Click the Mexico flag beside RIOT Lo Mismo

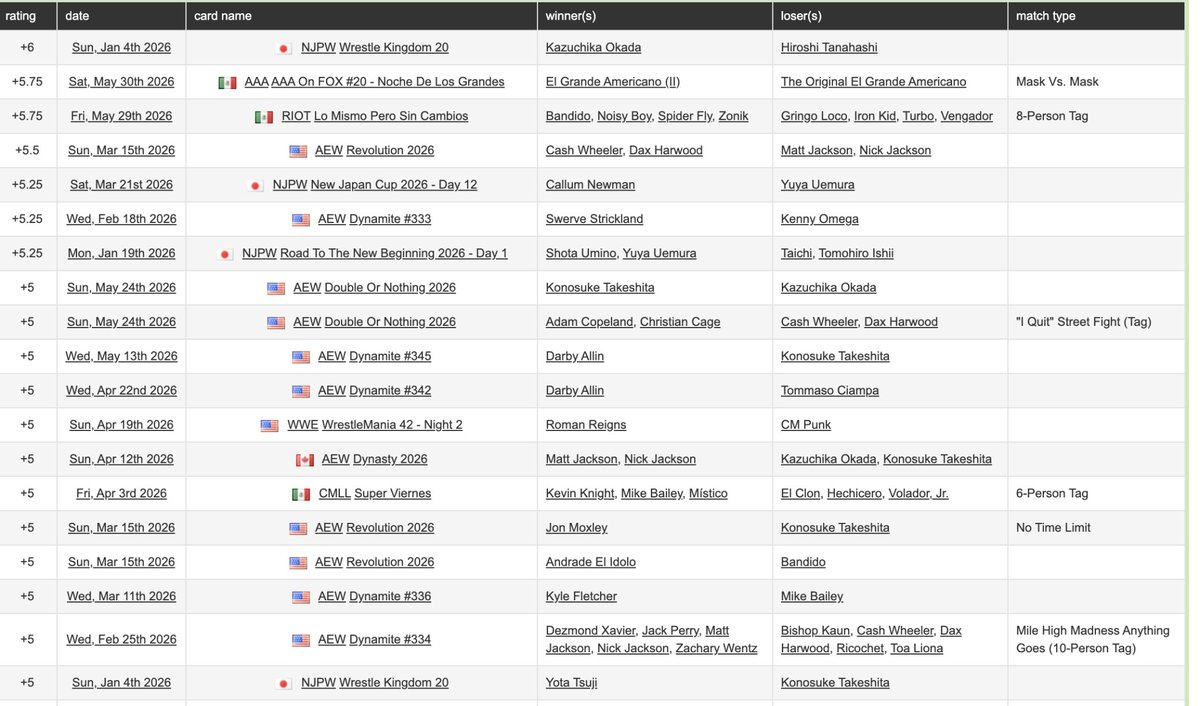click(264, 117)
